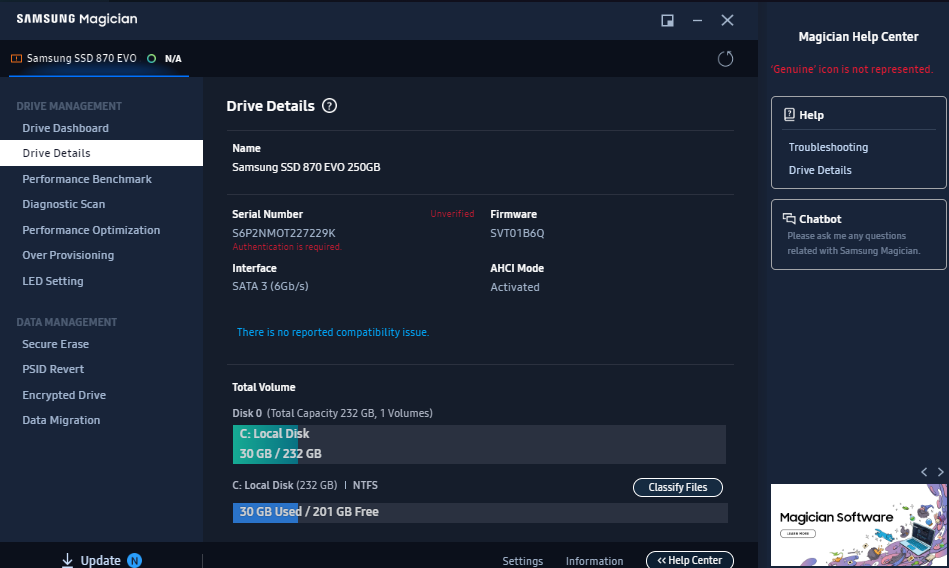Go to Performance Optimization
This screenshot has width=949, height=568.
(x=91, y=230)
